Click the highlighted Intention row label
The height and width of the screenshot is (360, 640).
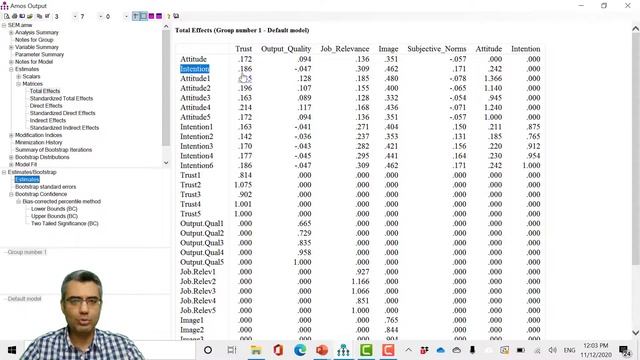[x=195, y=69]
